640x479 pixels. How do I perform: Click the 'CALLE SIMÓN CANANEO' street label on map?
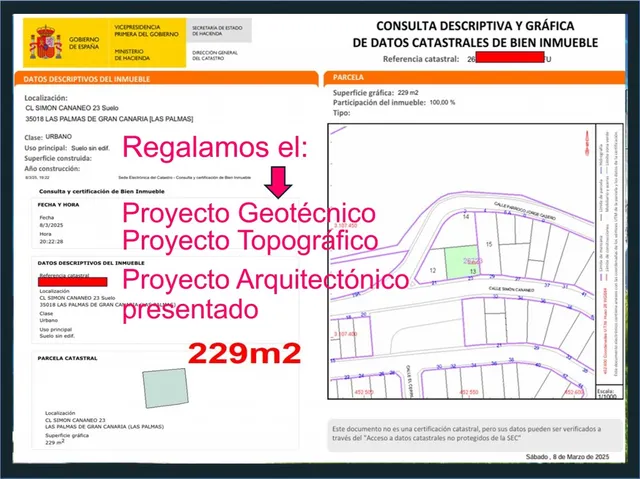[511, 289]
